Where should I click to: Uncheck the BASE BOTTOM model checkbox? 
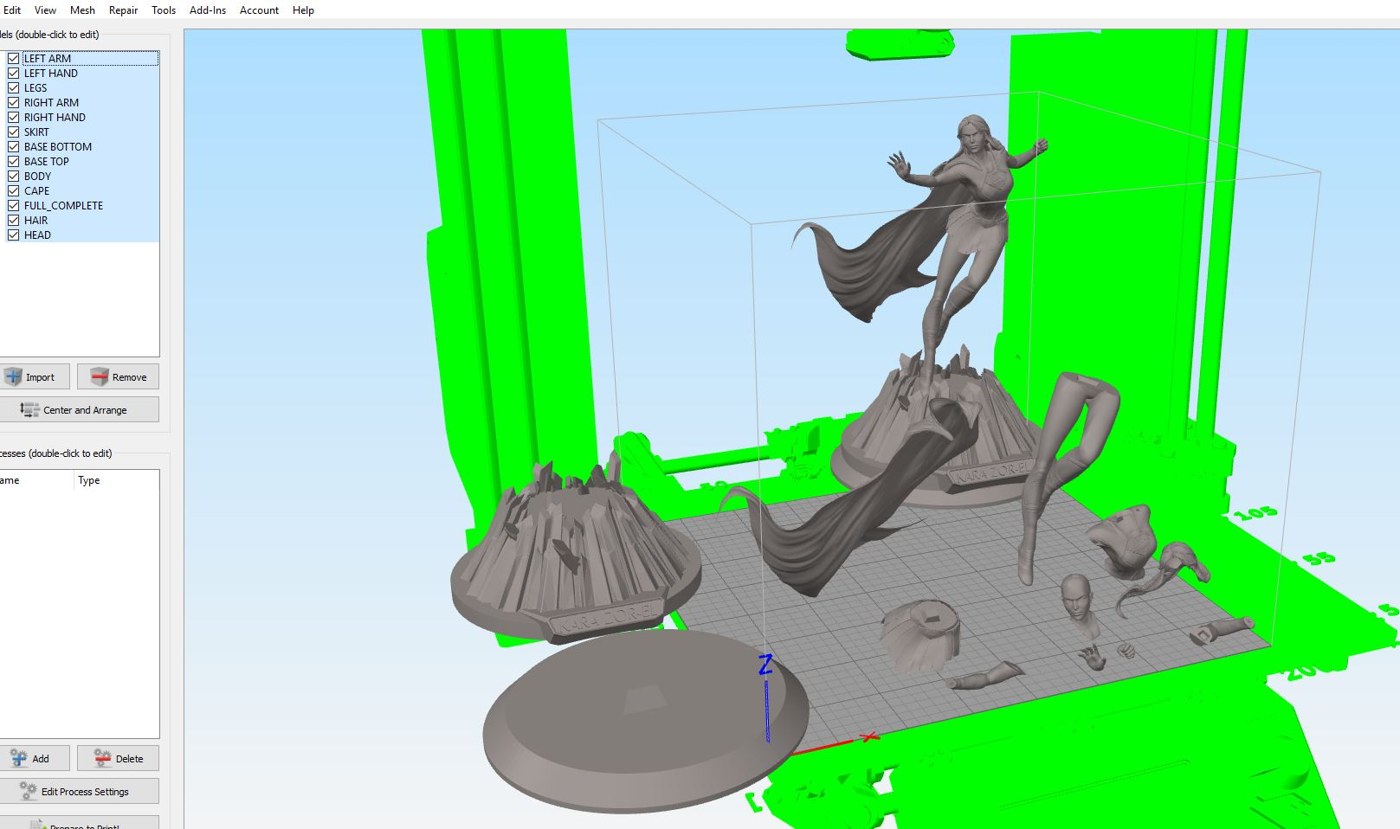click(x=13, y=146)
